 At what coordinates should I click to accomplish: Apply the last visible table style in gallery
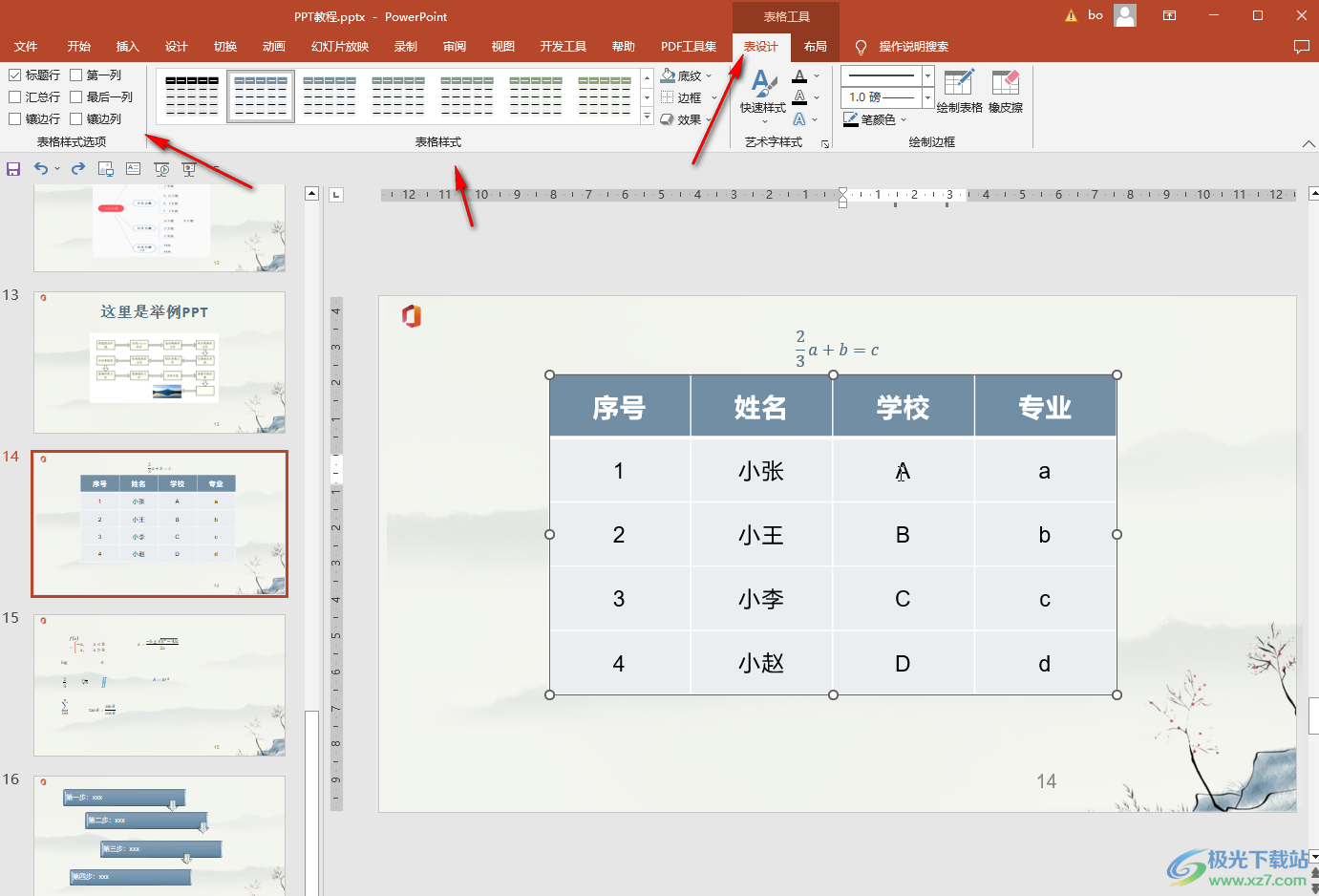605,96
